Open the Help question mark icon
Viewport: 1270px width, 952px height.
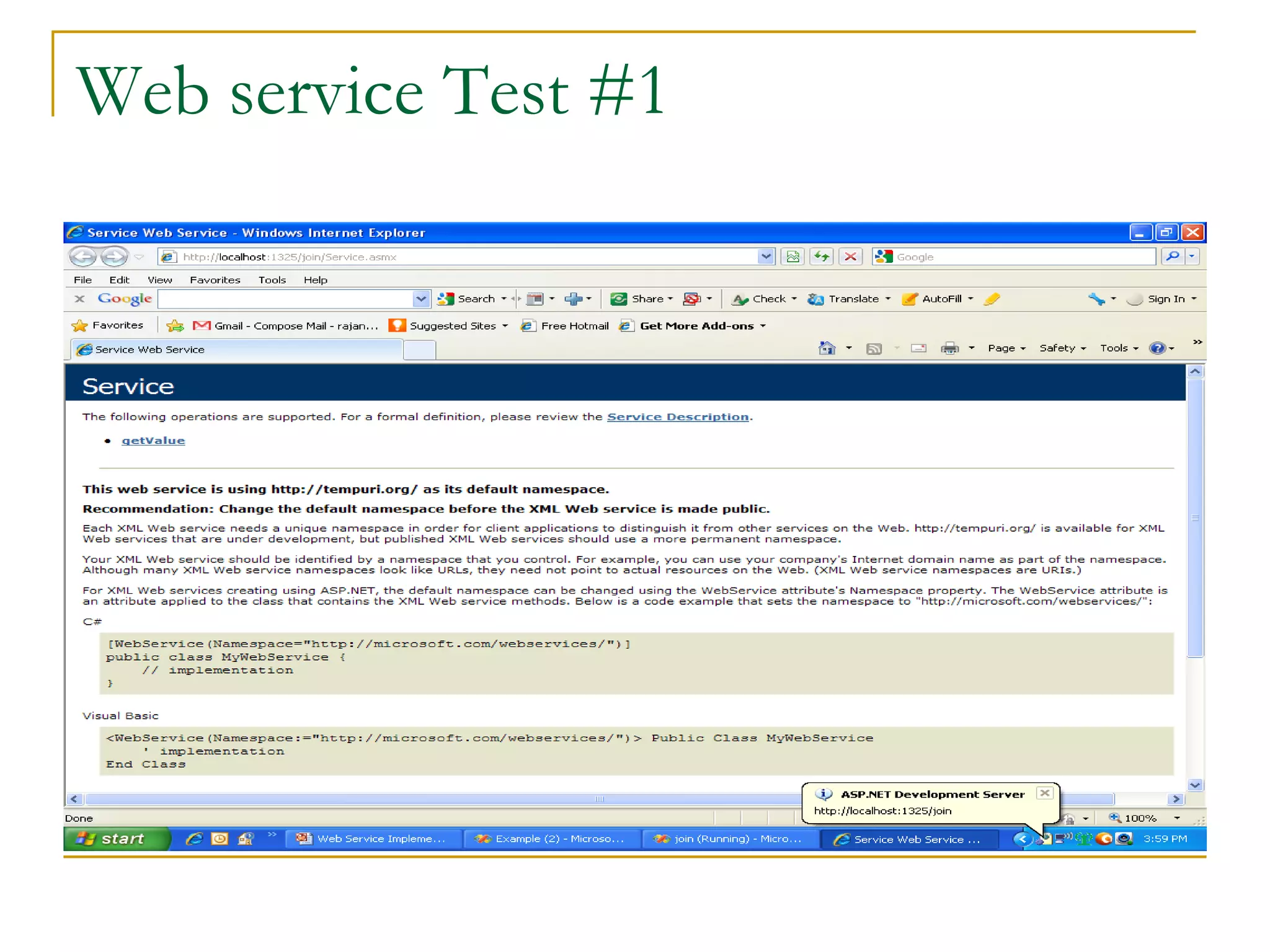[1157, 348]
